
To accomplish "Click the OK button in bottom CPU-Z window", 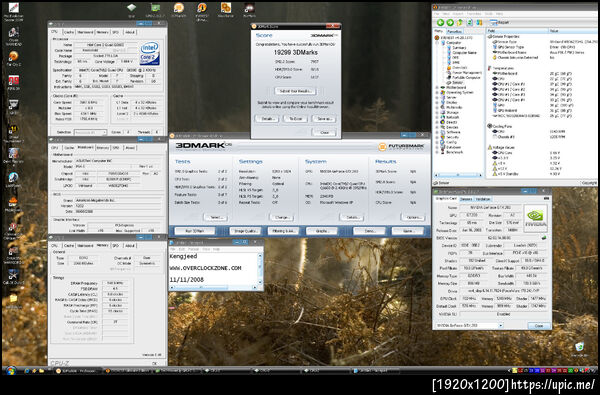I will 155,363.
